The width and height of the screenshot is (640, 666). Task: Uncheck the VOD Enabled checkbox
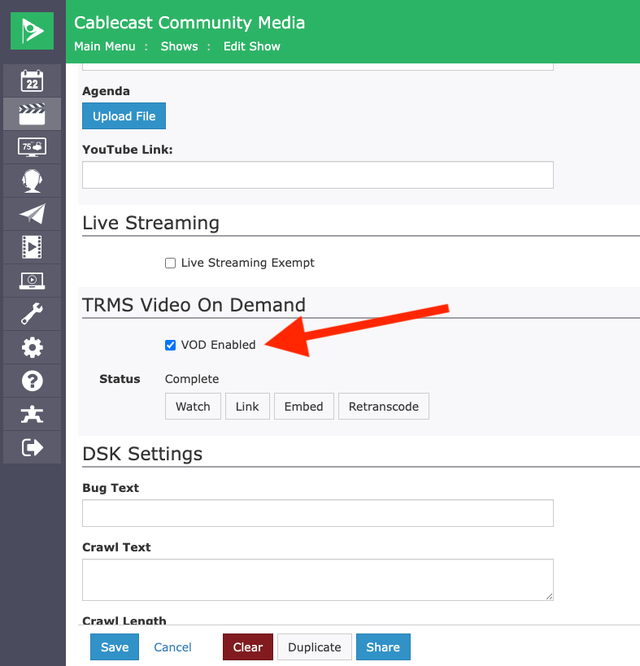170,345
